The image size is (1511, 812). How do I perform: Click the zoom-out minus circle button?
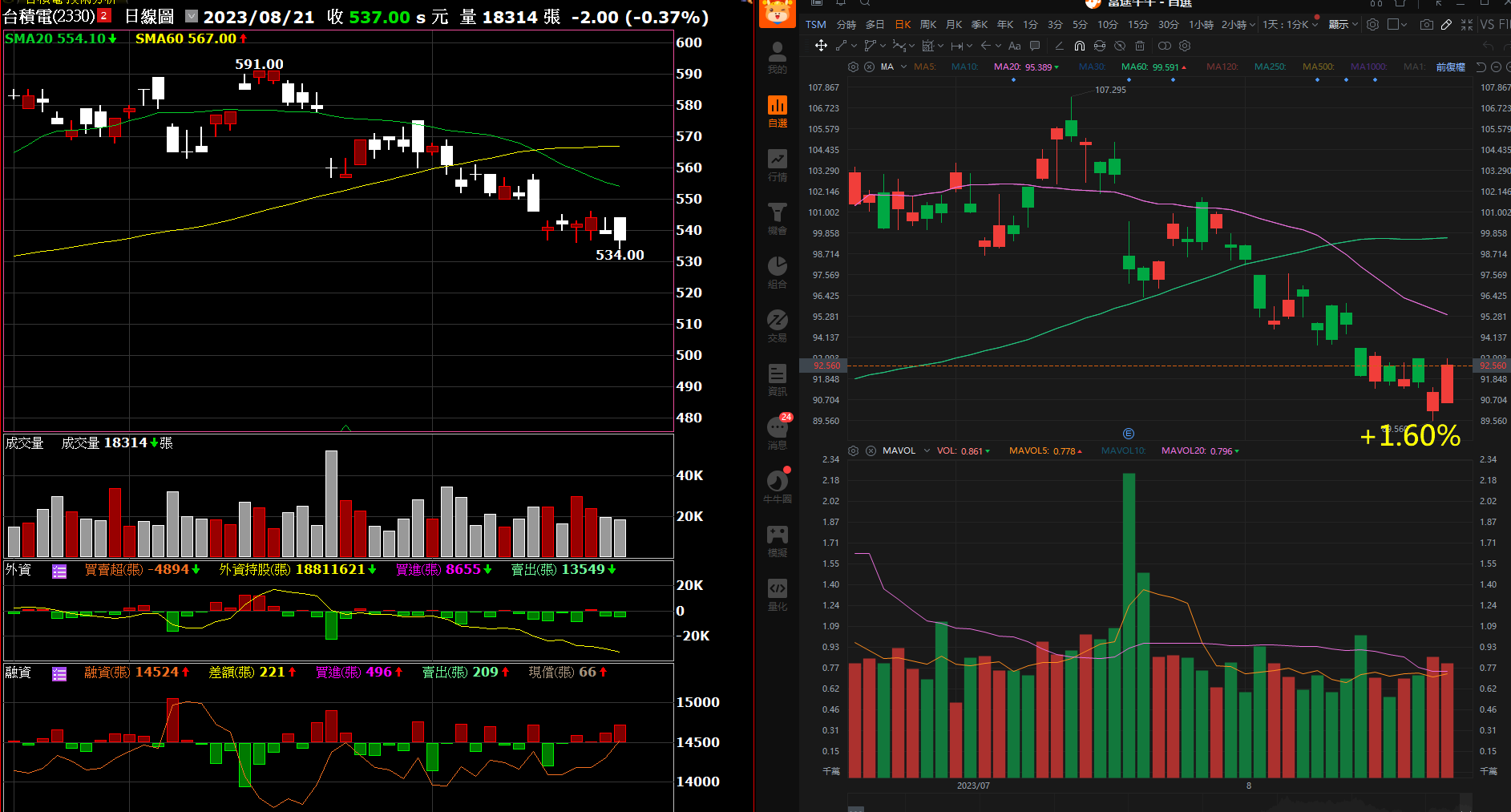(1496, 67)
